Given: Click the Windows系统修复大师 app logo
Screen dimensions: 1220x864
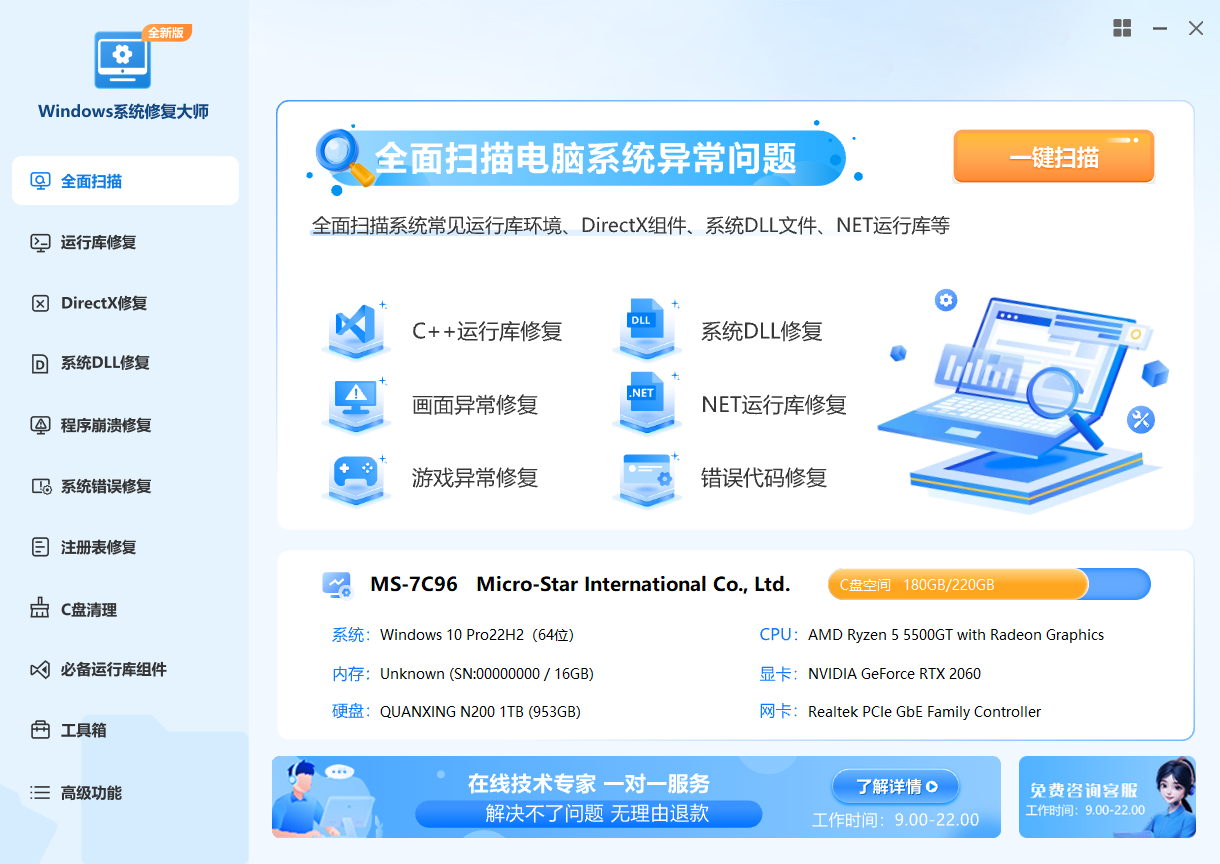Looking at the screenshot, I should 123,60.
